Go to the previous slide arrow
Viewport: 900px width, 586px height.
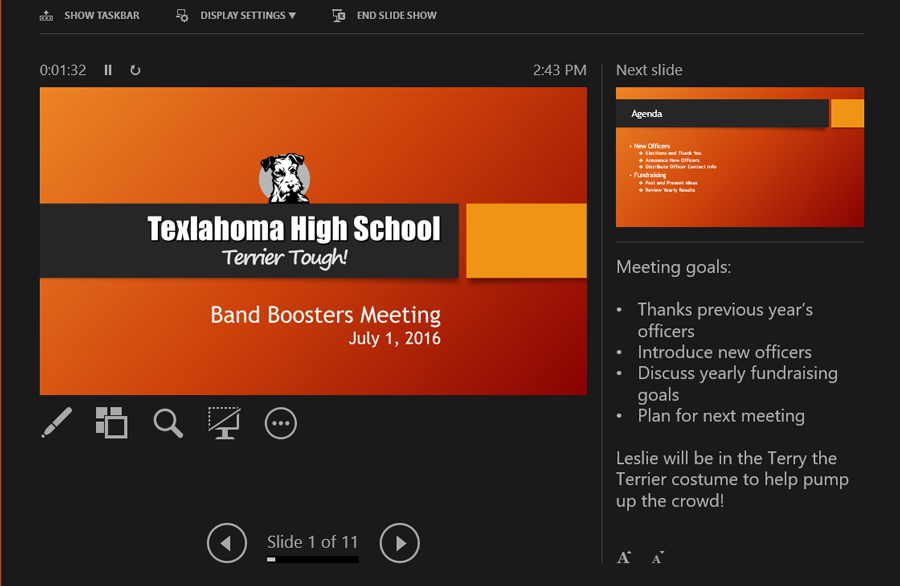point(227,543)
